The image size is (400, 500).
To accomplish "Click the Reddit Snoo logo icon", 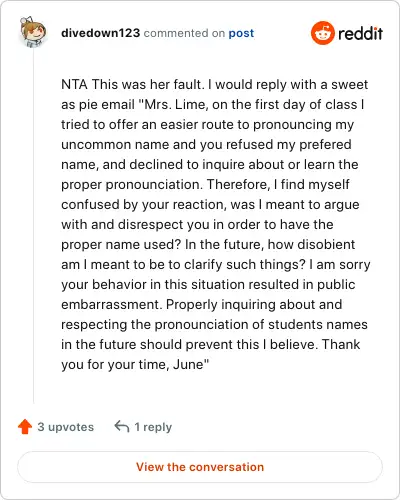I will [x=322, y=33].
